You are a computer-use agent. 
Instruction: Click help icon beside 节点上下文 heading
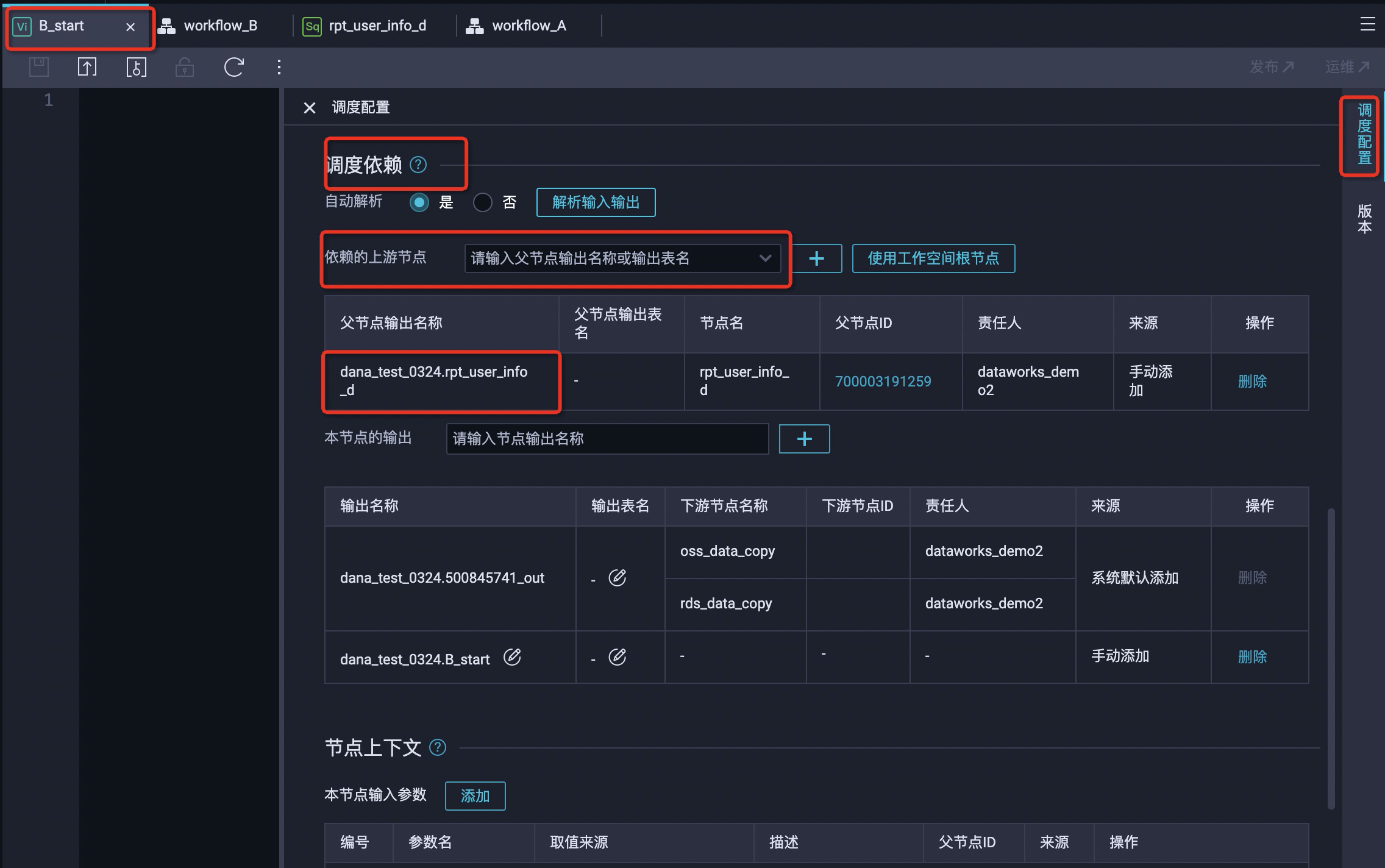[438, 747]
